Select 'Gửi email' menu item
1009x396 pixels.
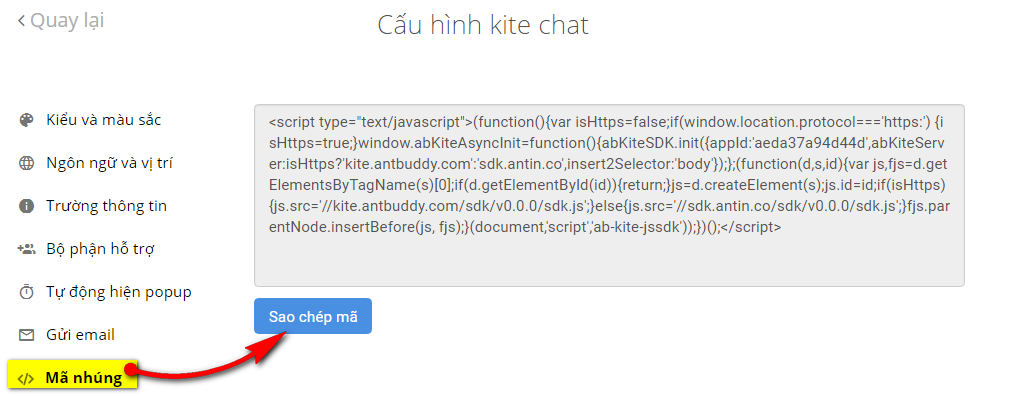(80, 335)
